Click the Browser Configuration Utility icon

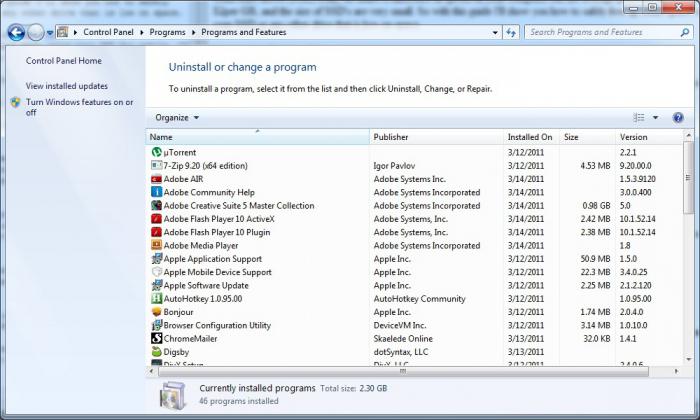pos(156,325)
